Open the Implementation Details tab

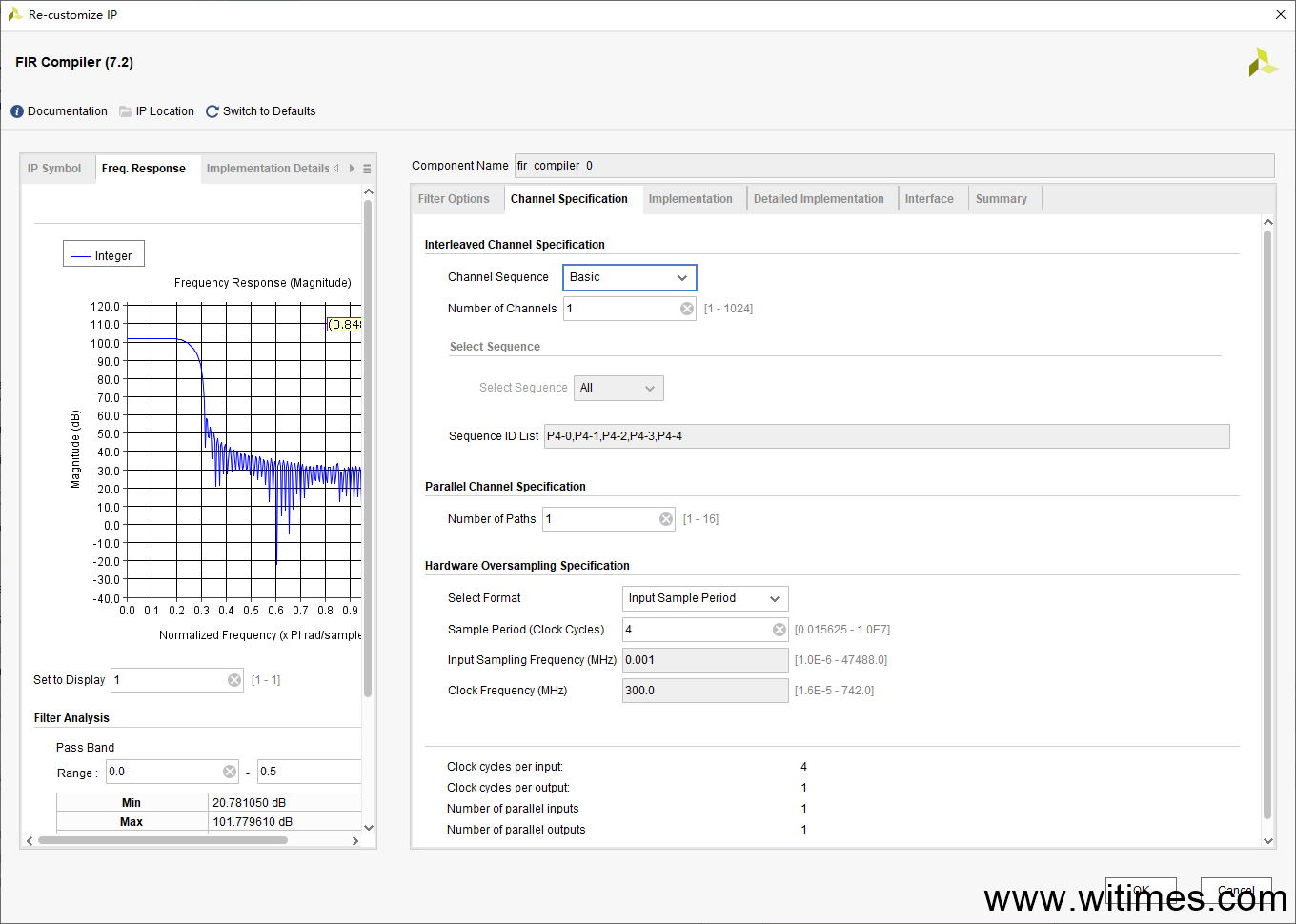tap(268, 169)
